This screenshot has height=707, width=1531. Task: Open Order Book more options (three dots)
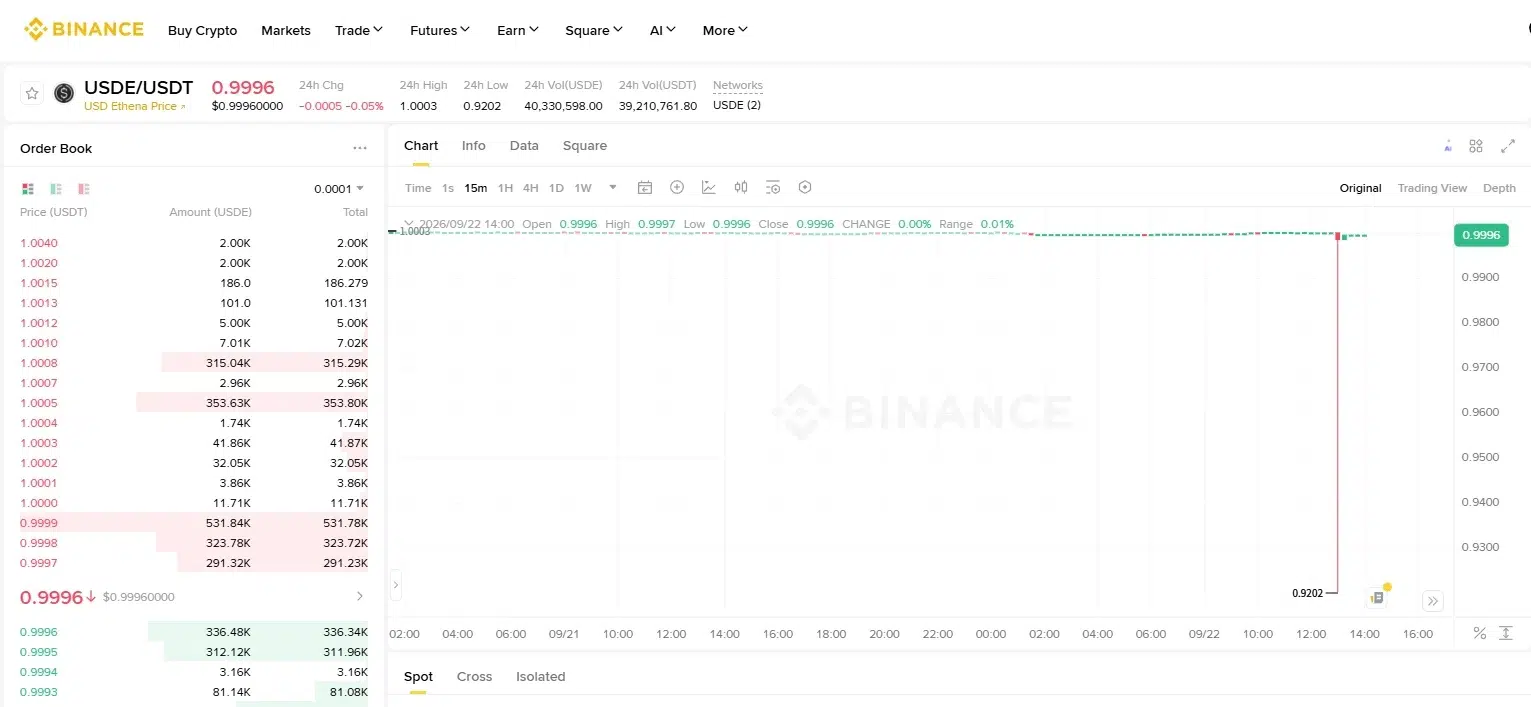point(360,148)
